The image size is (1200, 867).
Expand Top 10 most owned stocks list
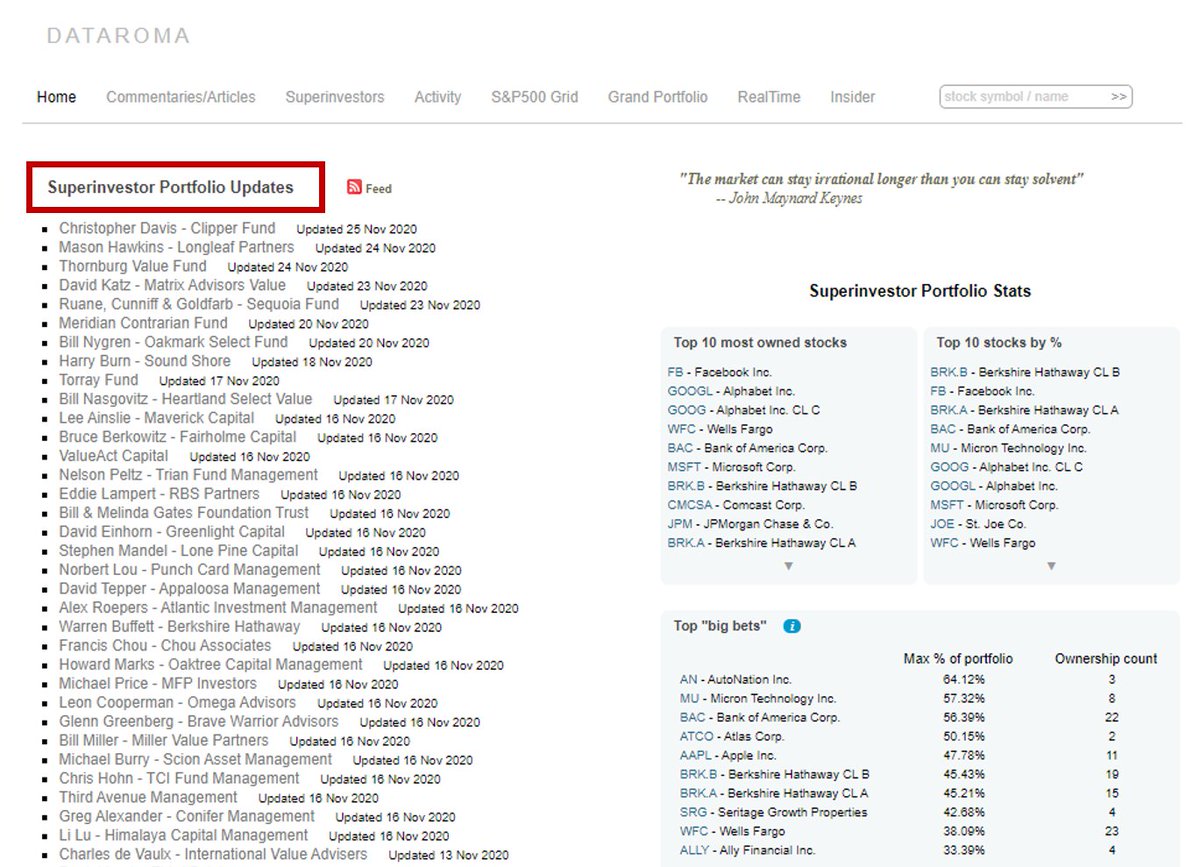pos(788,566)
